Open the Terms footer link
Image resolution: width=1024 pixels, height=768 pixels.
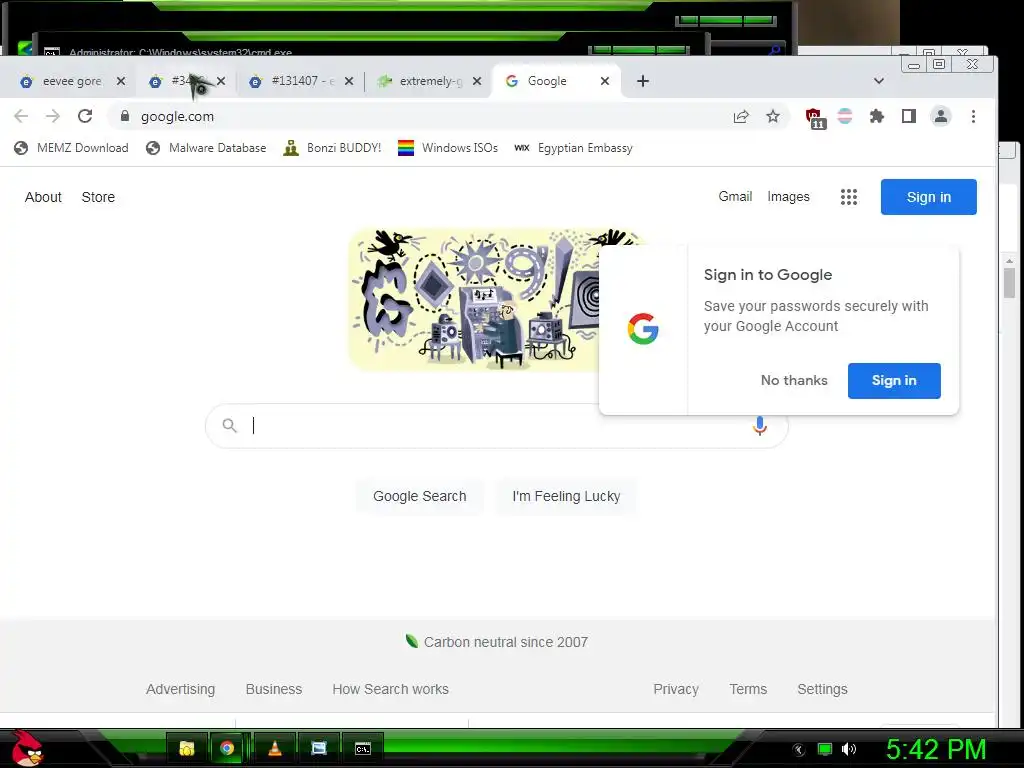[x=748, y=689]
